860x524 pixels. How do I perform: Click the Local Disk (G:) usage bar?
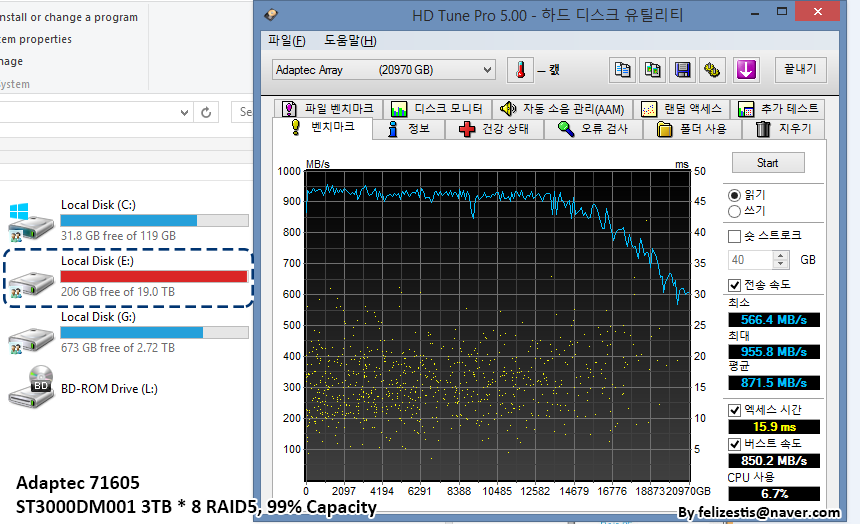pos(155,333)
